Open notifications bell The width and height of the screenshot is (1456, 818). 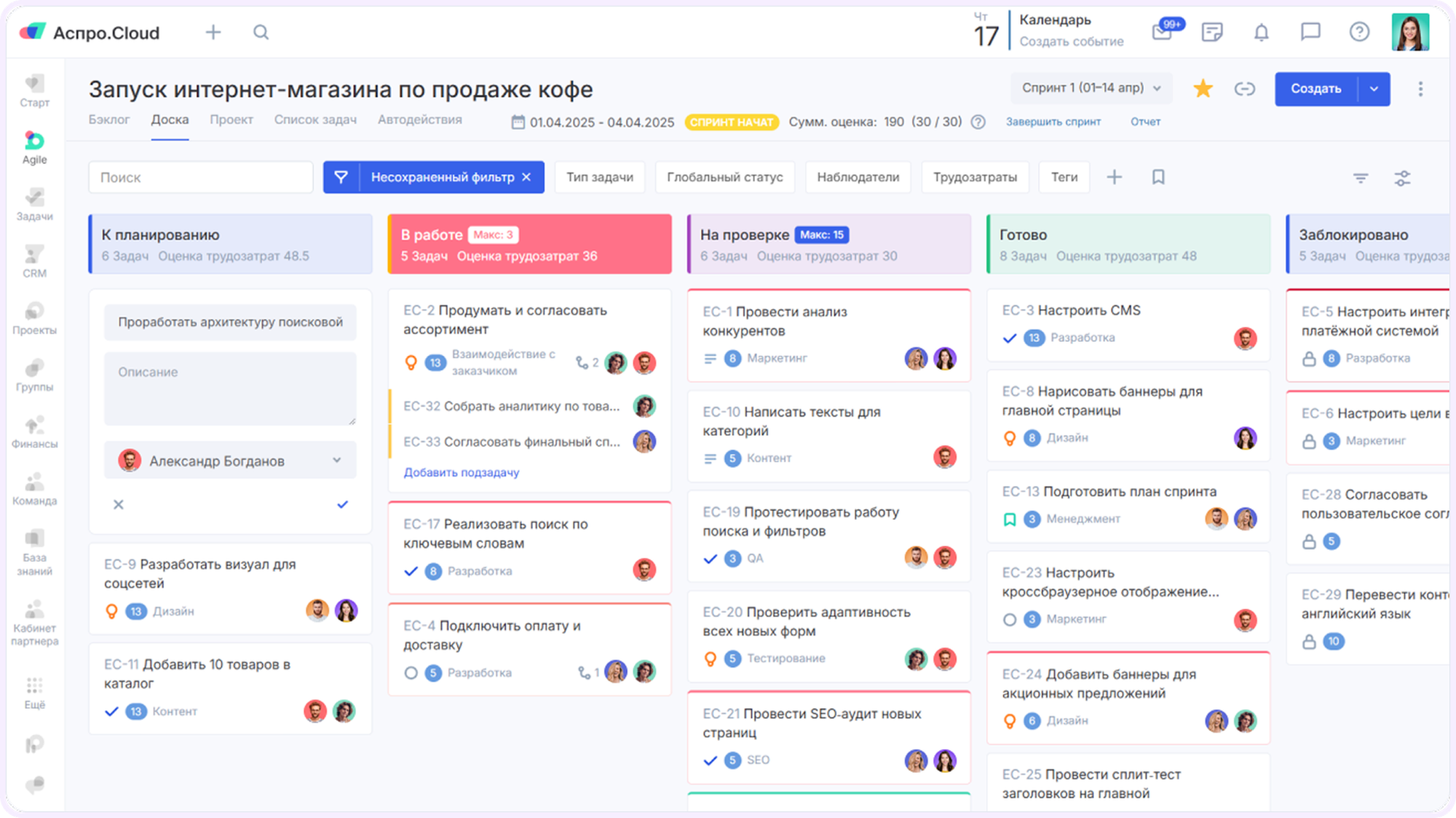1262,32
